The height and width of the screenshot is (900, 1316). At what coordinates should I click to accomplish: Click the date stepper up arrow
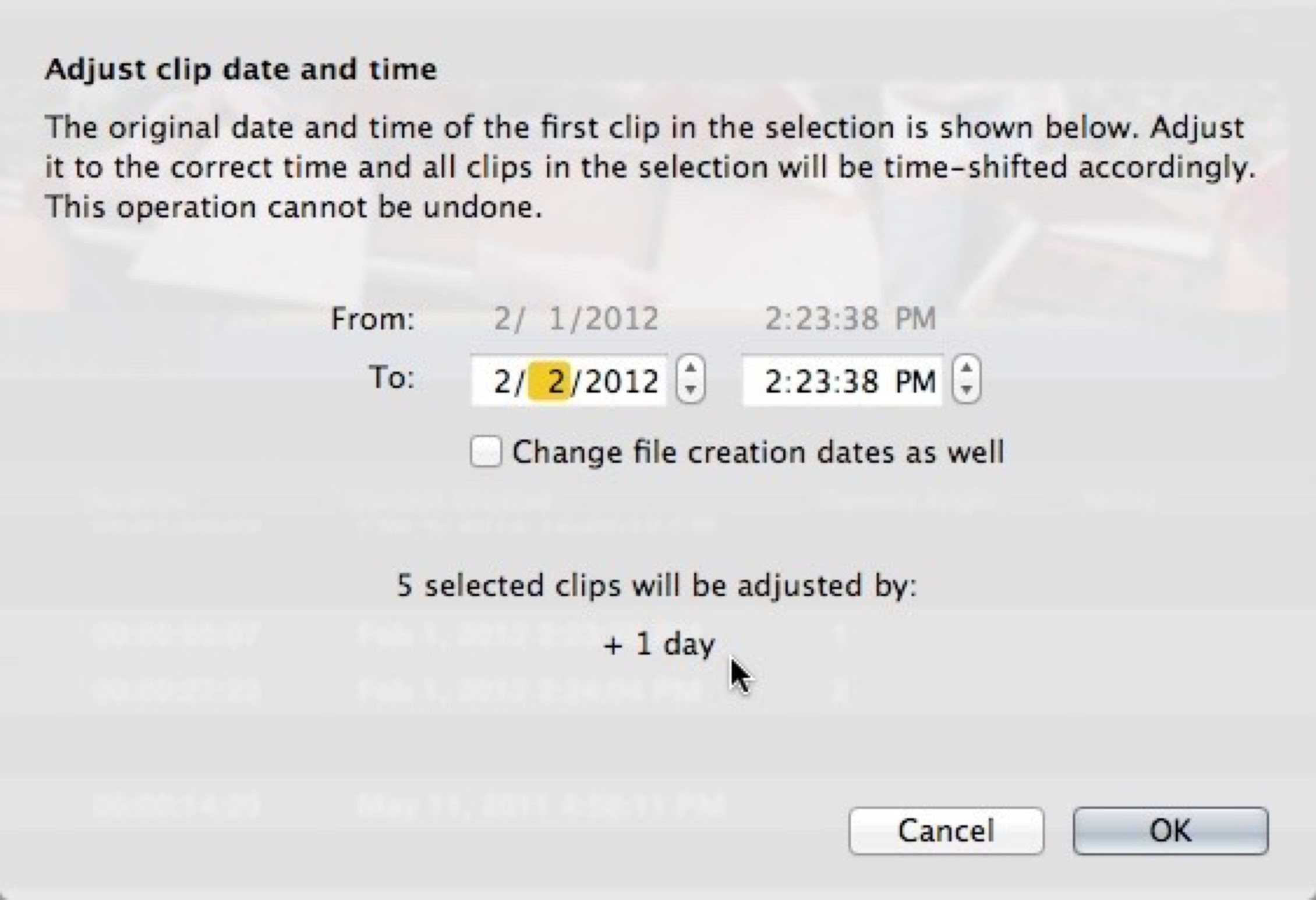click(x=691, y=369)
